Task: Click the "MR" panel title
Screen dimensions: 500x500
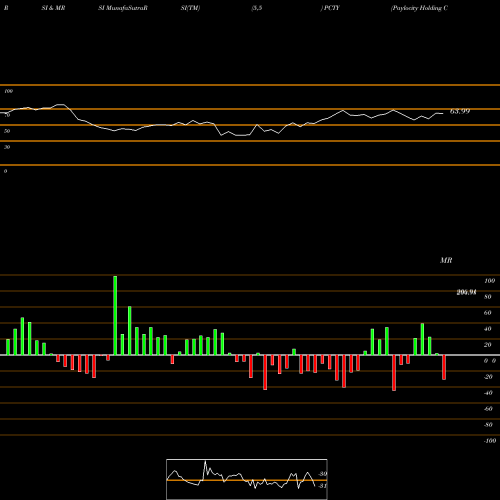Action: coord(446,260)
